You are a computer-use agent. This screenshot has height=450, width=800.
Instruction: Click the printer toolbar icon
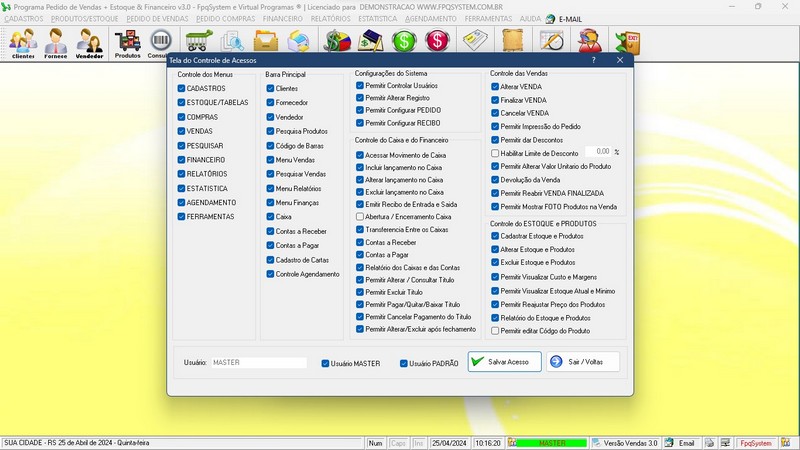(x=298, y=41)
